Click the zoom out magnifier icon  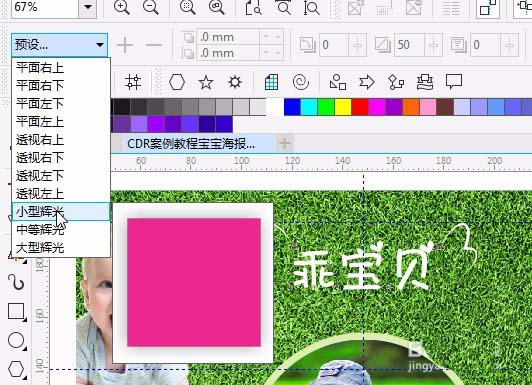click(x=151, y=6)
